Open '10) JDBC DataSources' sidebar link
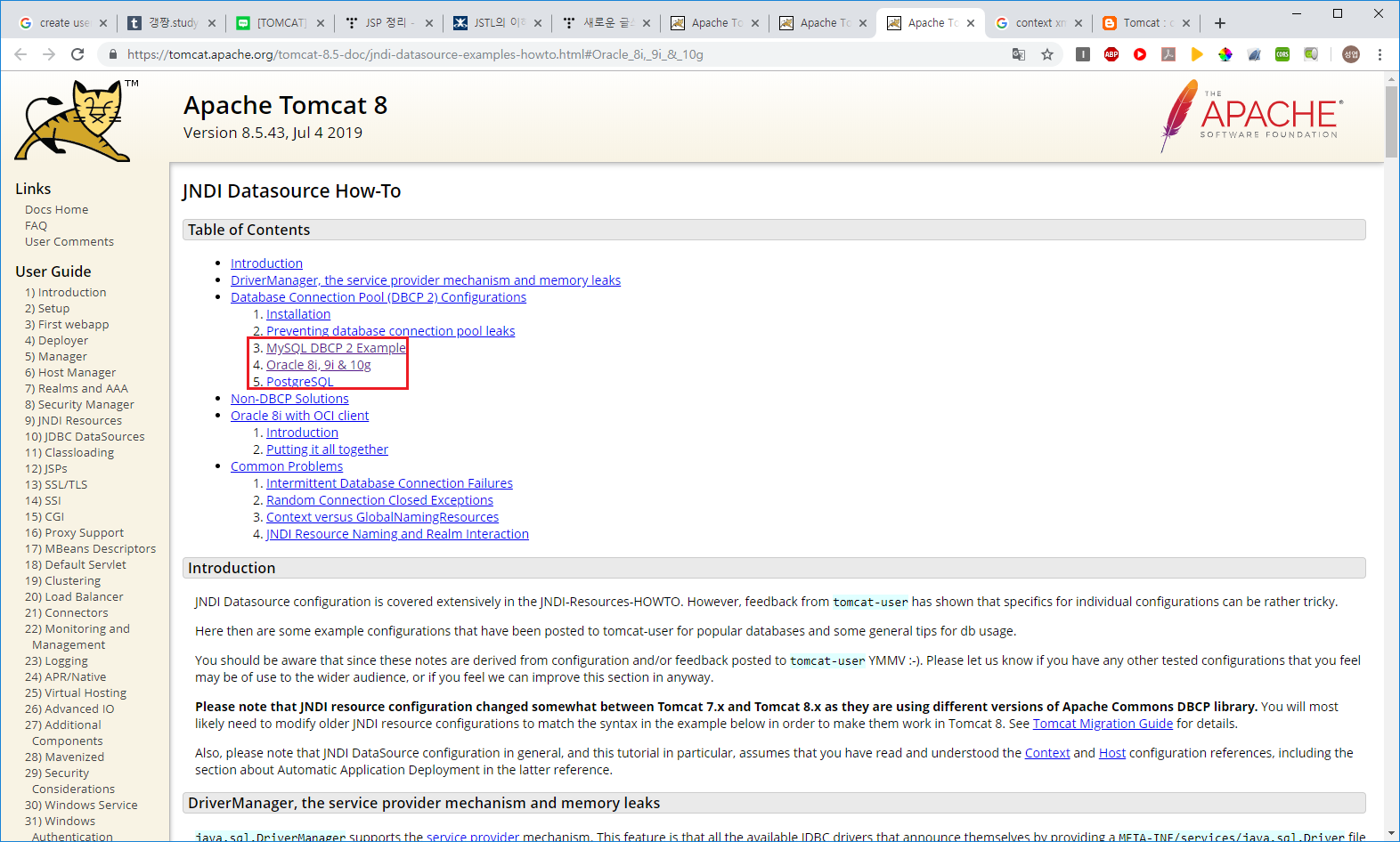This screenshot has width=1400, height=842. click(85, 437)
